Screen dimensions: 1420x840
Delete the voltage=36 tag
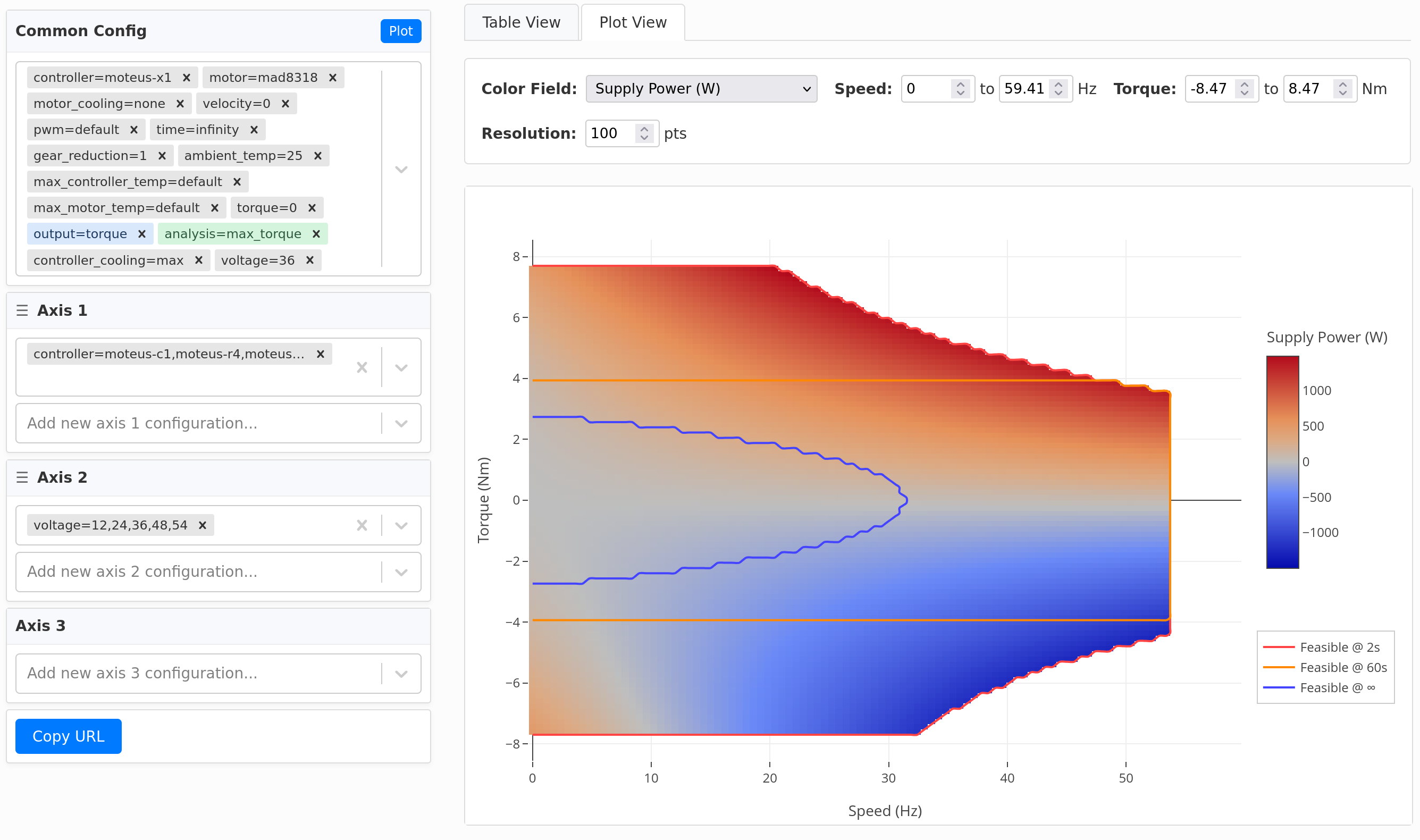[309, 261]
